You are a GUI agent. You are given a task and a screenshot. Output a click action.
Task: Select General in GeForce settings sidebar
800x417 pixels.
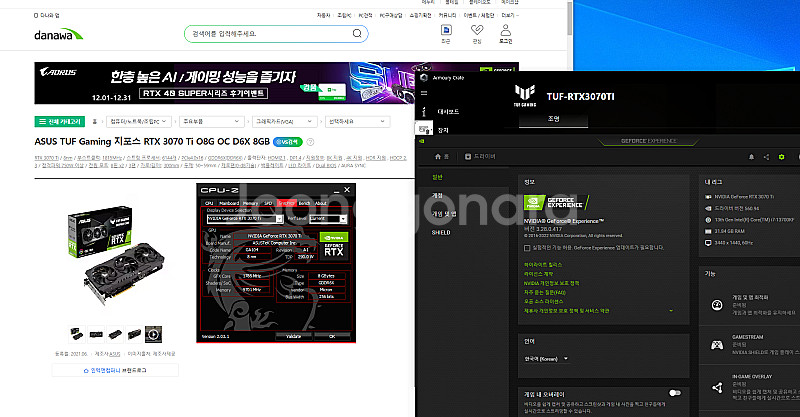437,177
